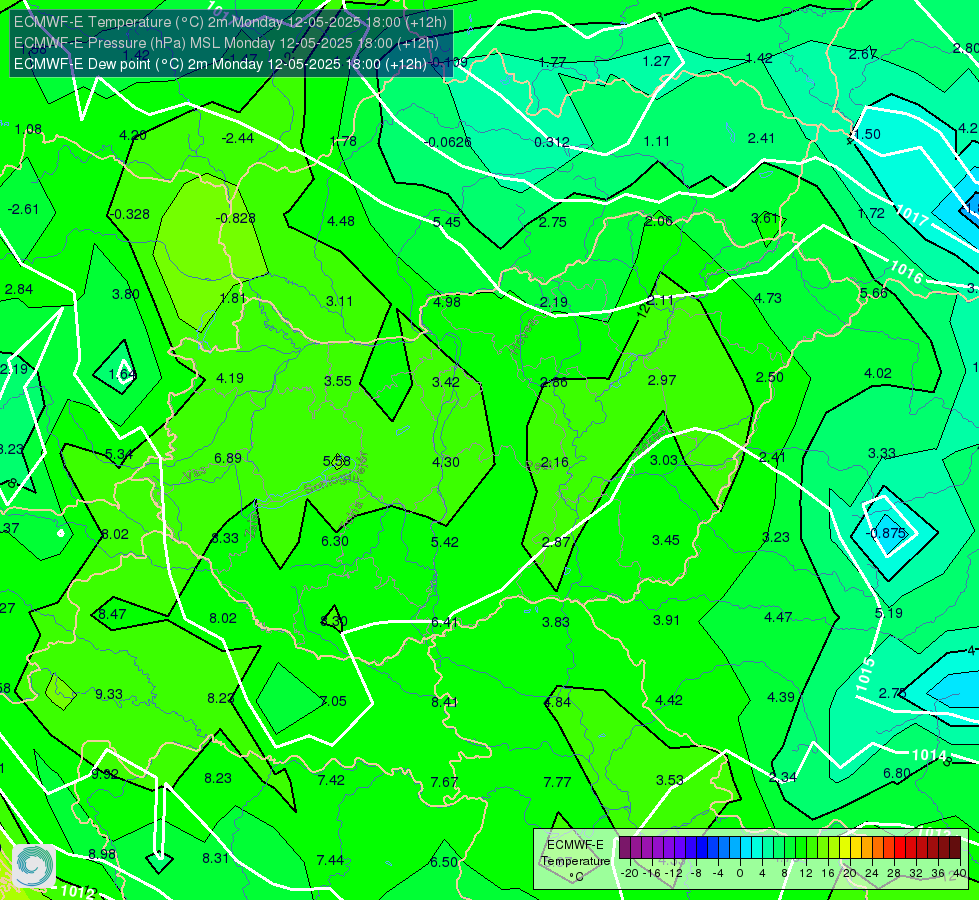This screenshot has width=979, height=900.
Task: Click the 3.80 grid value
Action: pos(125,294)
